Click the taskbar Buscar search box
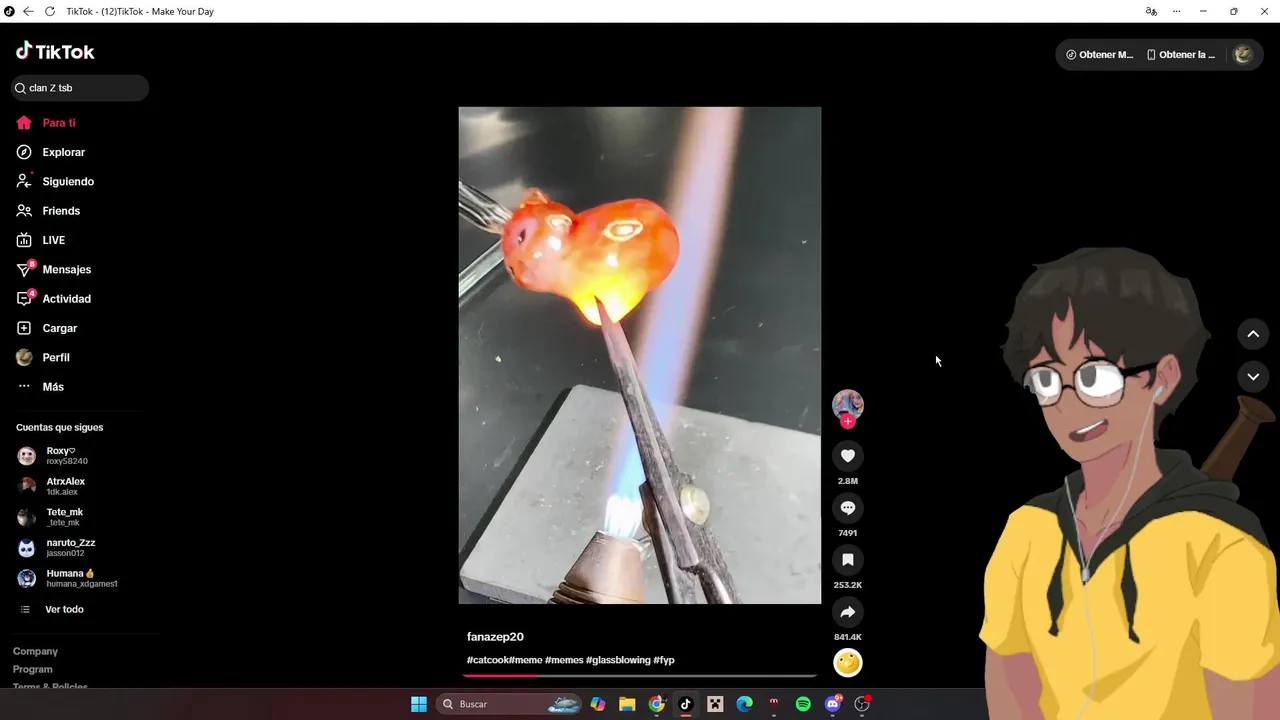Viewport: 1280px width, 720px height. click(510, 704)
